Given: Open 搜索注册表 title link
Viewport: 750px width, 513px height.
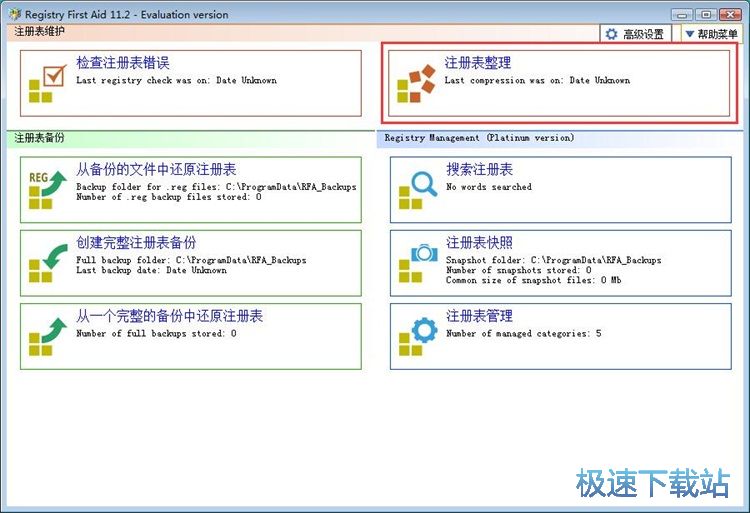Looking at the screenshot, I should point(479,169).
